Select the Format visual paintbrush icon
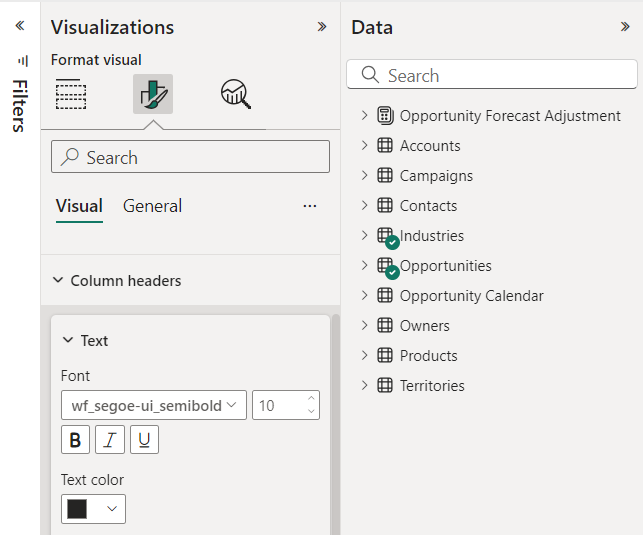 (x=153, y=94)
